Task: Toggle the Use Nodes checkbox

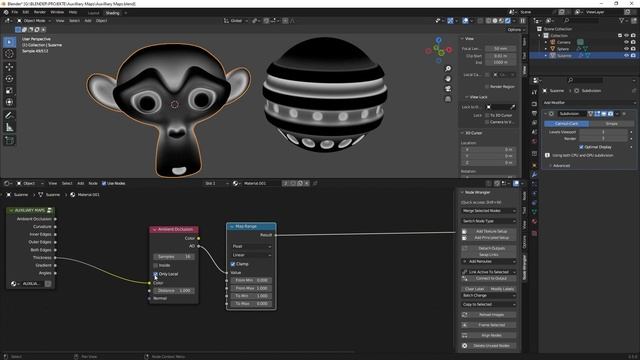Action: pos(104,183)
